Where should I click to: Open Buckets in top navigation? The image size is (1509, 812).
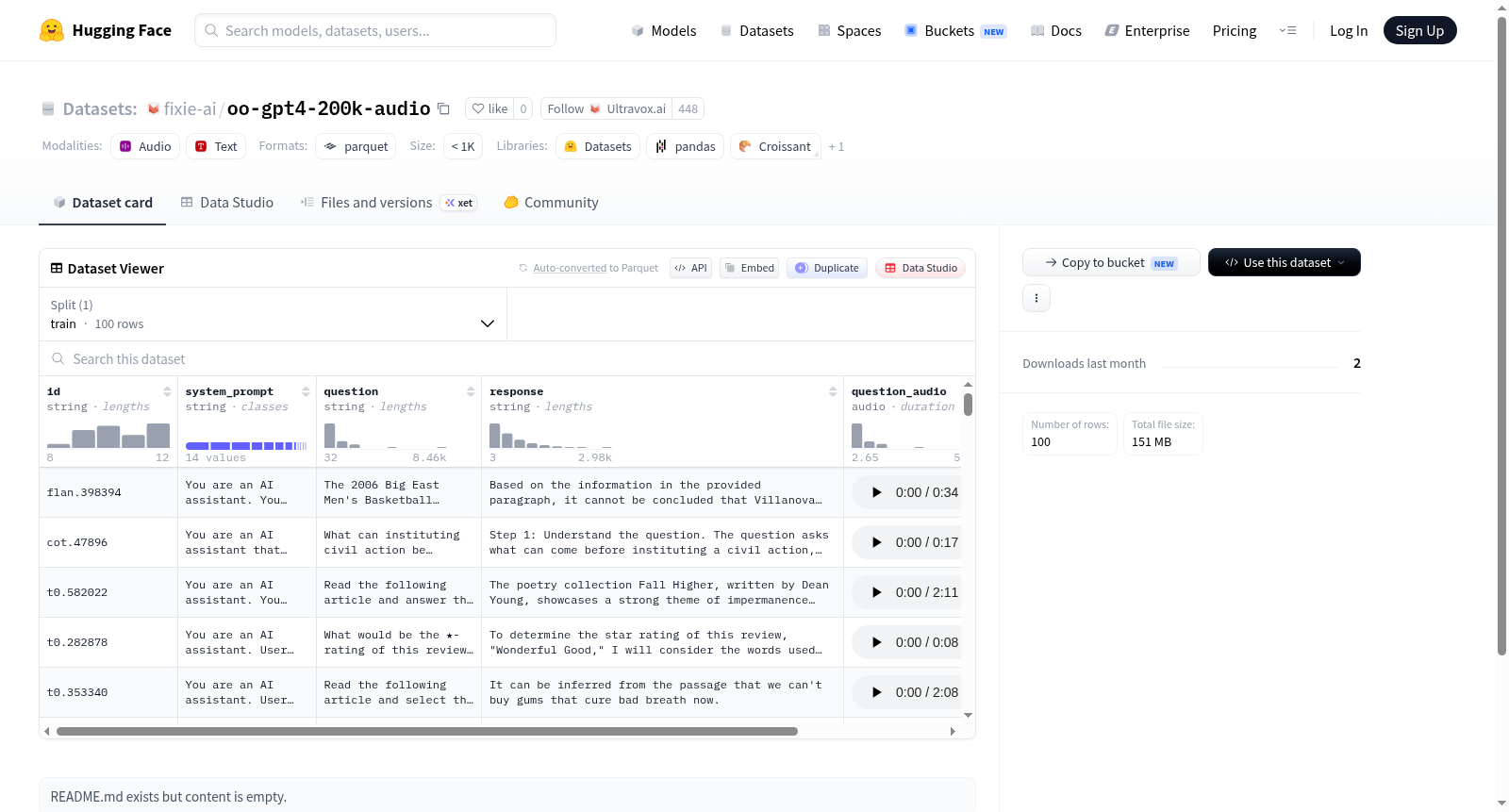pyautogui.click(x=955, y=30)
